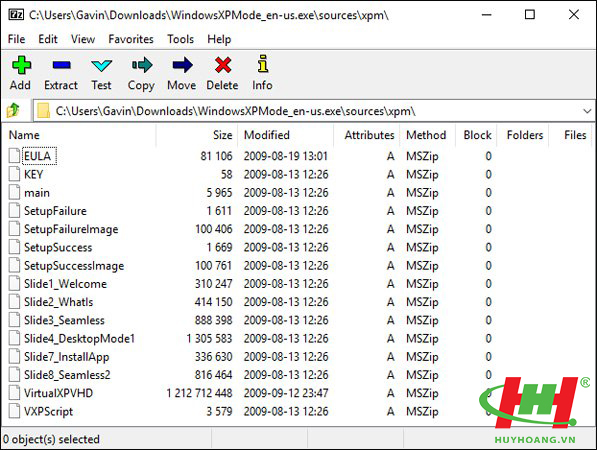597x450 pixels.
Task: Click the MSZip method in EULA row
Action: (422, 156)
